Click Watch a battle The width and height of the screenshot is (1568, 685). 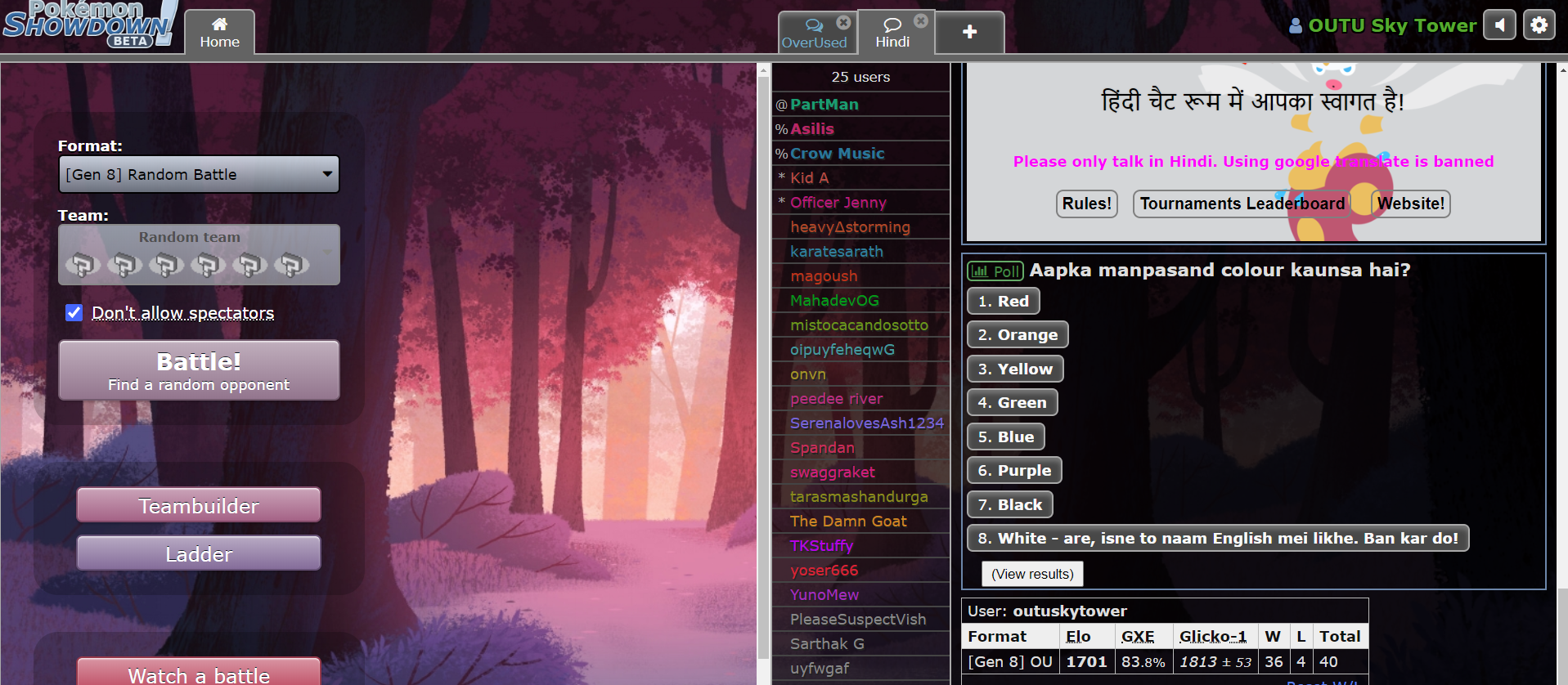tap(199, 673)
